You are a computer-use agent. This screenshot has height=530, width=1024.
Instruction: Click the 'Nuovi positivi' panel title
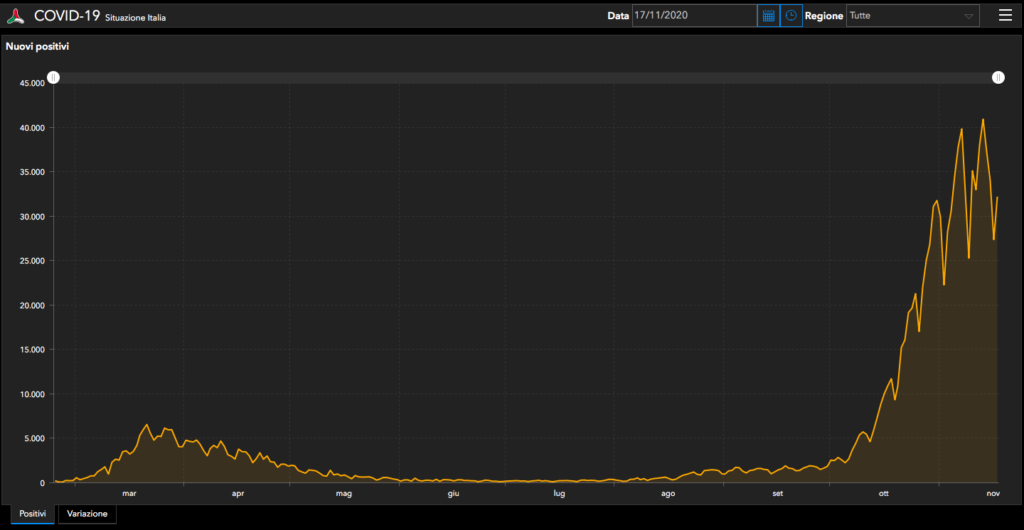[37, 46]
